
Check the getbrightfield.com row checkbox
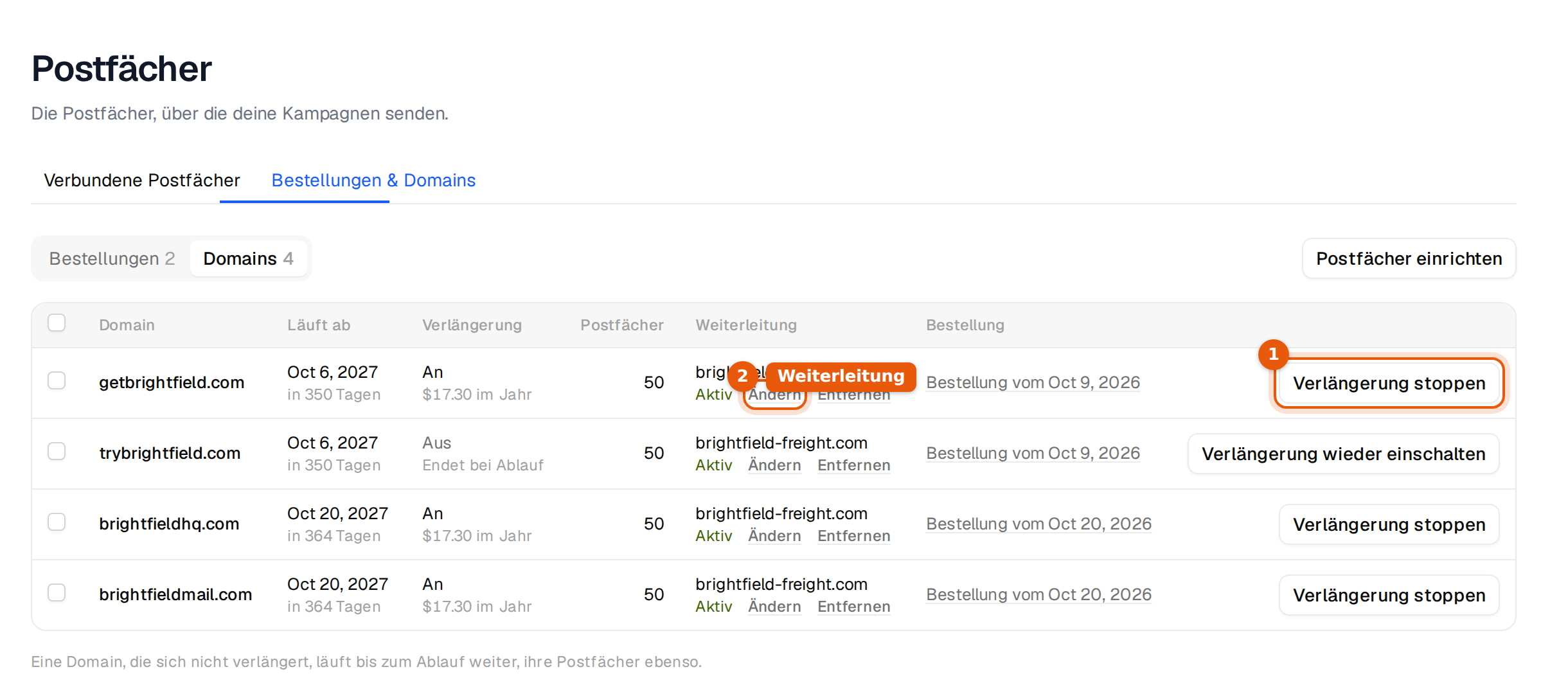pos(57,380)
